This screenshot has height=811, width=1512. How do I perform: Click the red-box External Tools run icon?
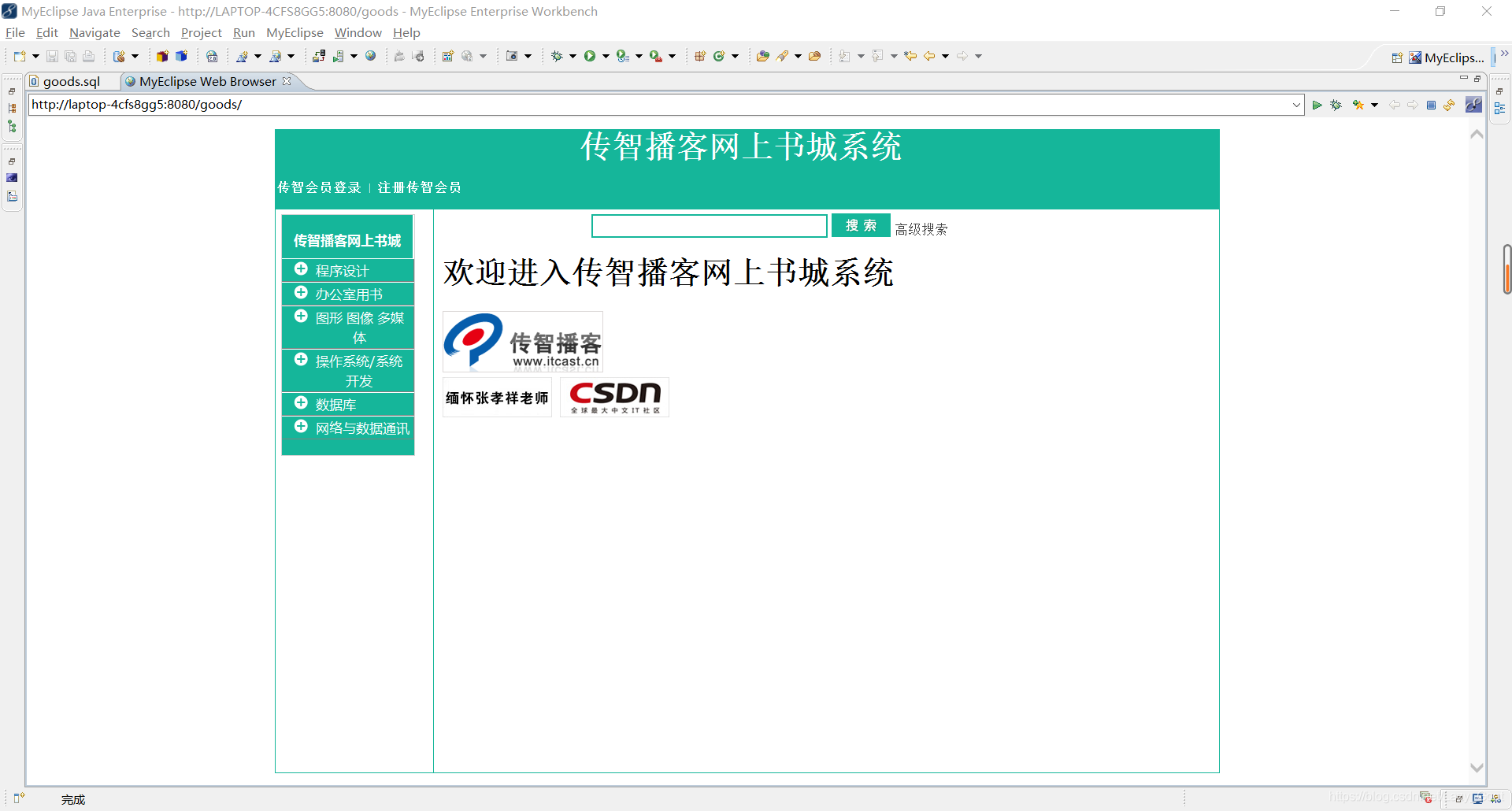[x=656, y=56]
